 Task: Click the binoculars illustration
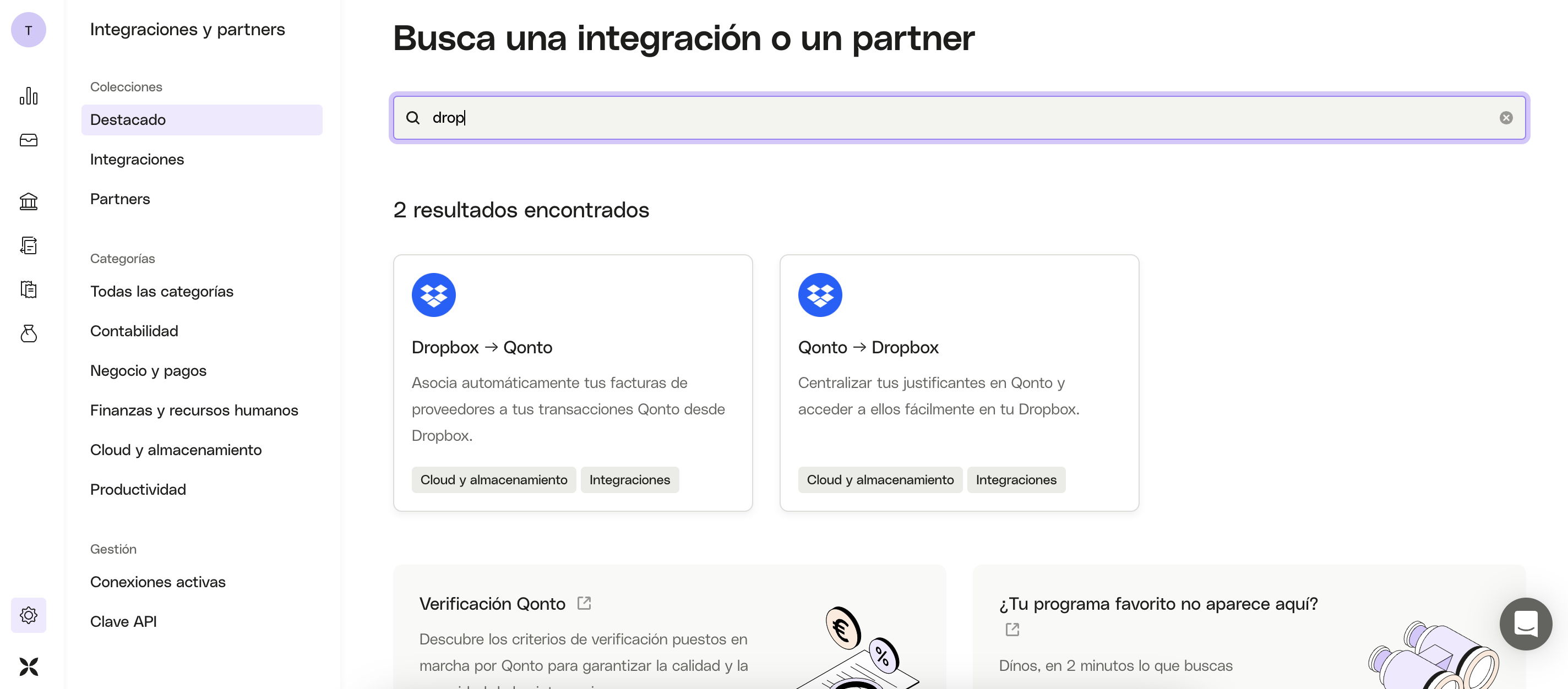(x=1434, y=656)
